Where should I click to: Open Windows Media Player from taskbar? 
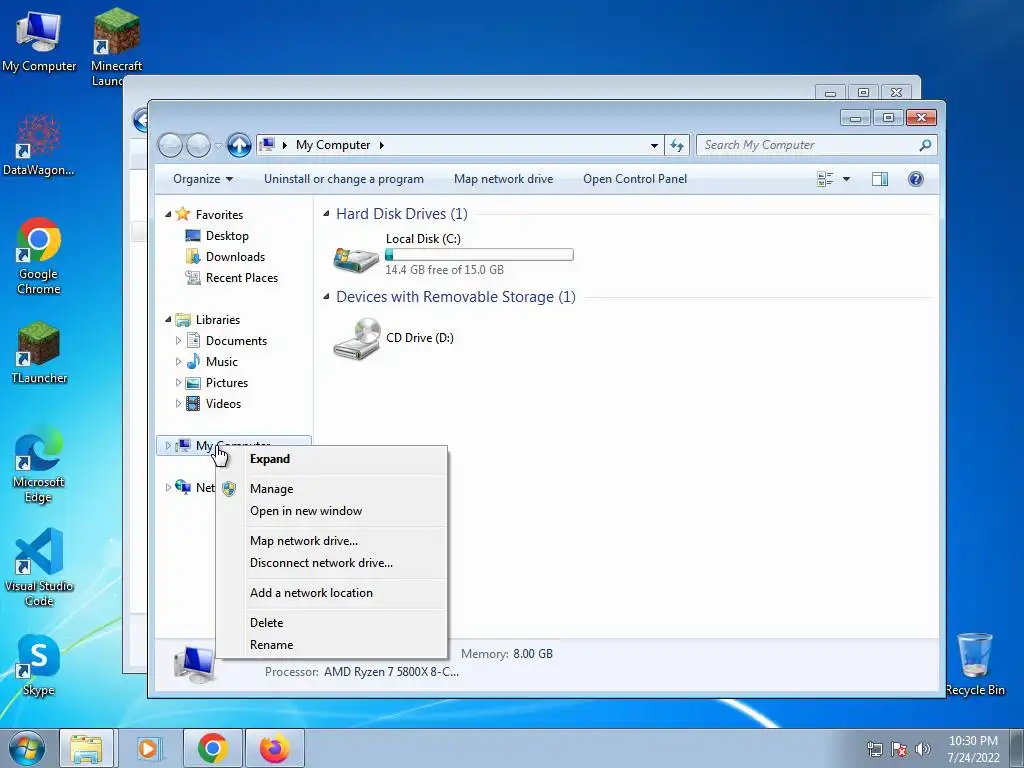(x=150, y=748)
